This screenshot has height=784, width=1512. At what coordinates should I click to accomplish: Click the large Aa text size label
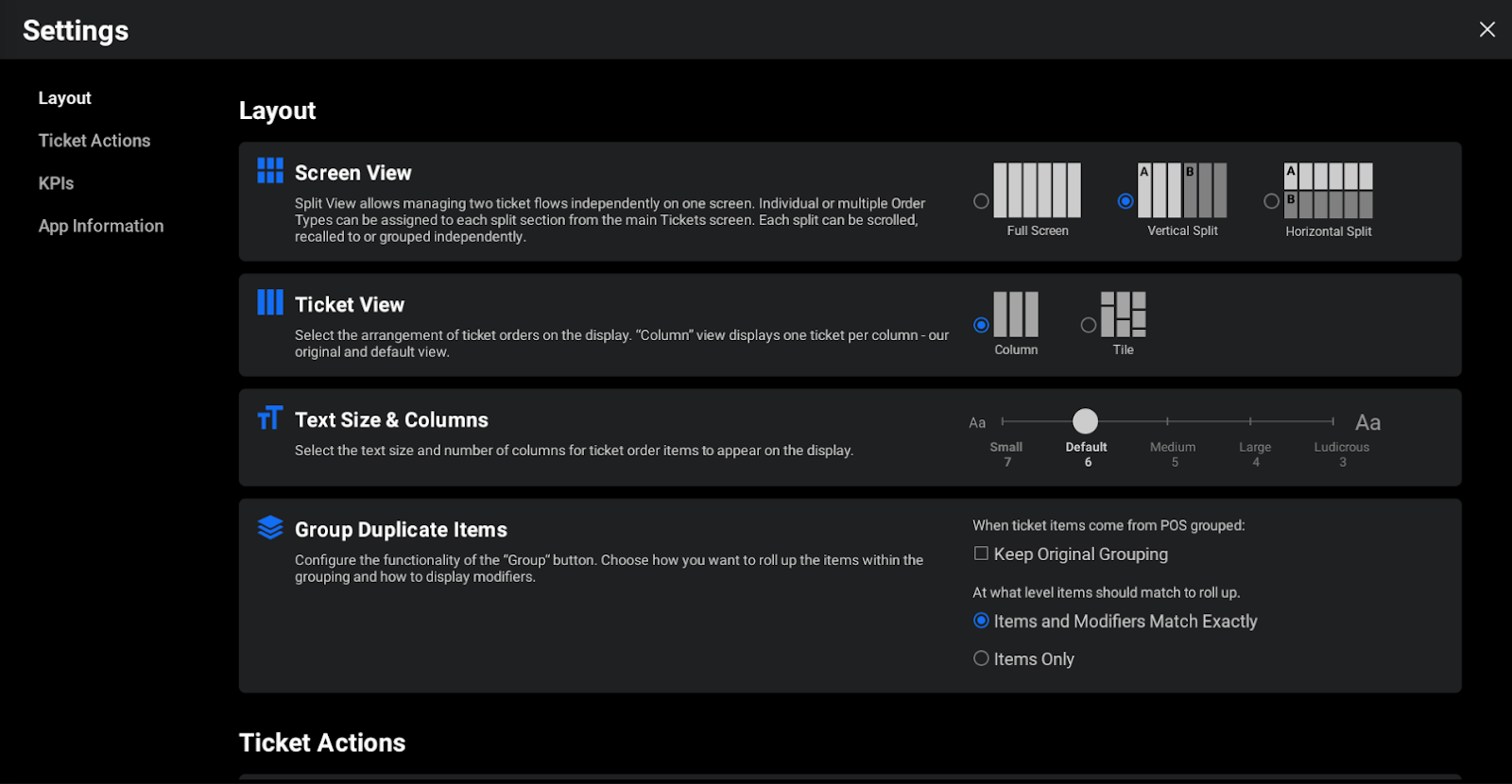click(1367, 422)
